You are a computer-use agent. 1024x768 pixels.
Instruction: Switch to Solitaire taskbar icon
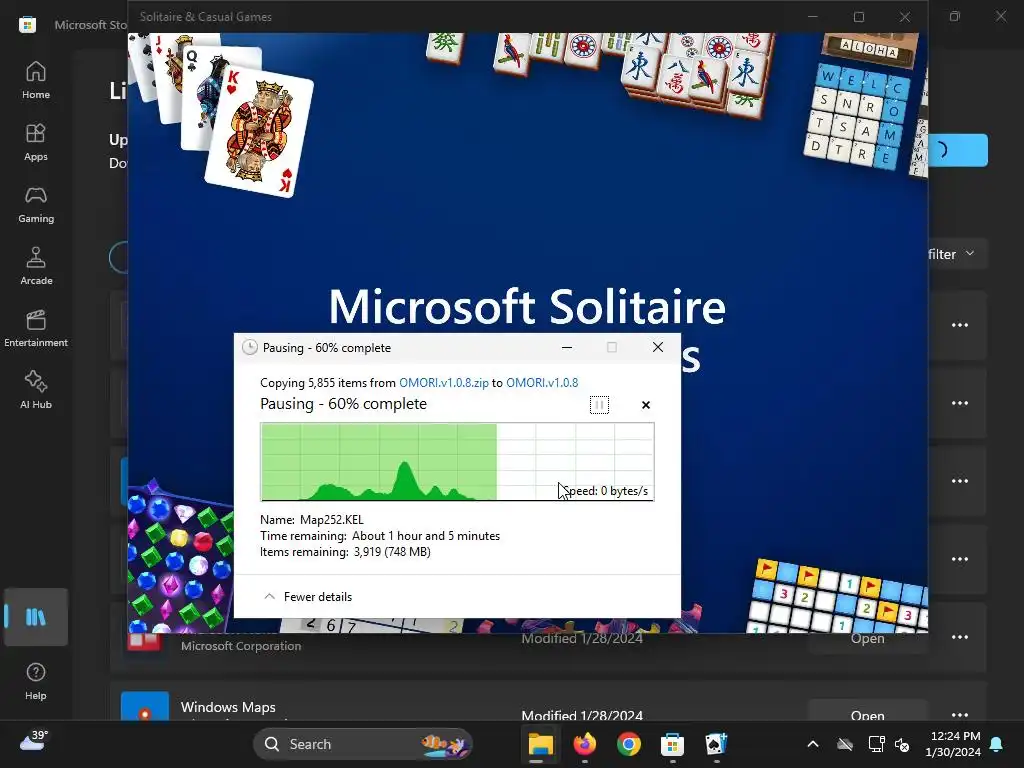716,744
